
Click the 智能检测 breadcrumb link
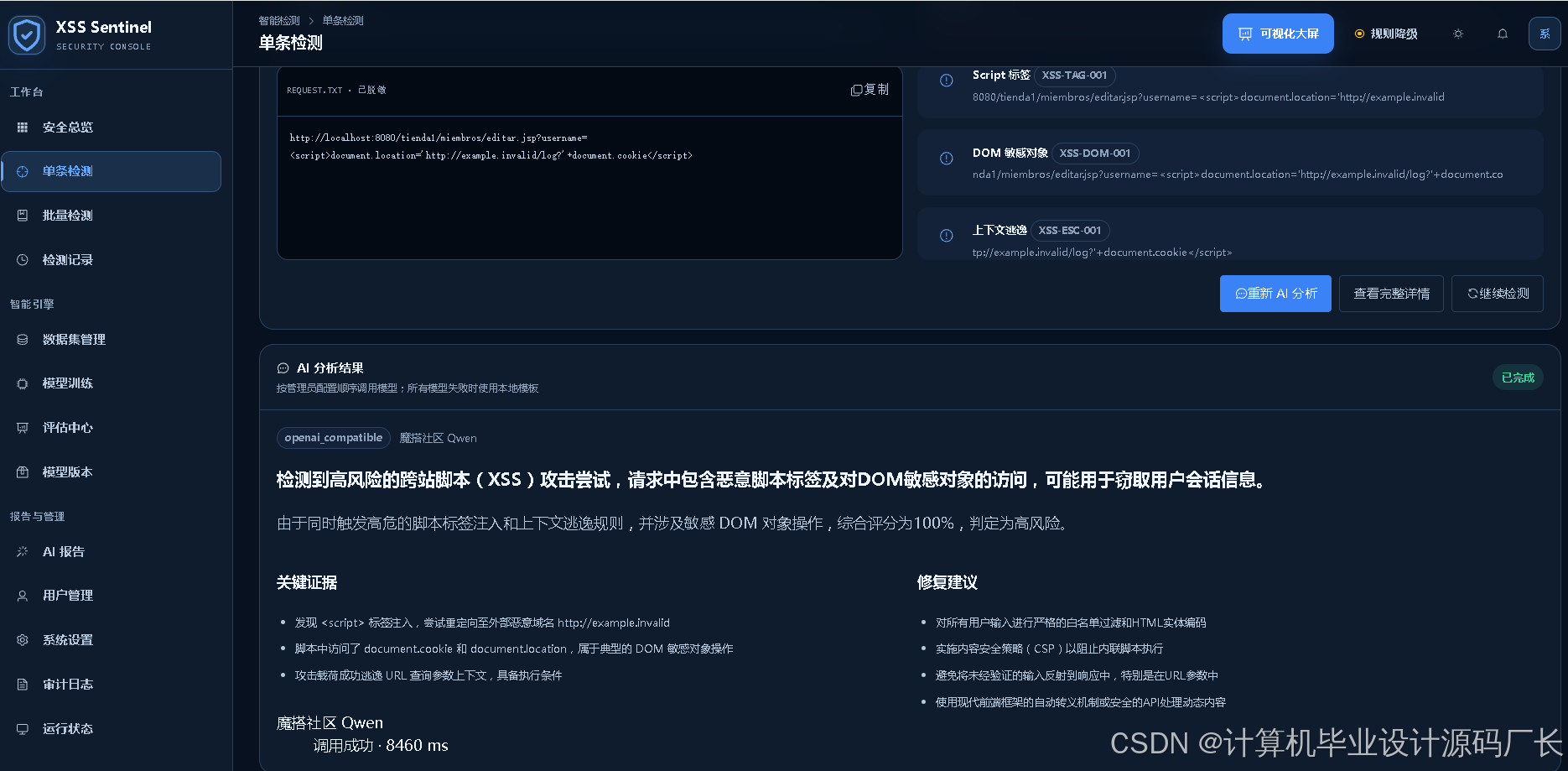click(x=279, y=21)
